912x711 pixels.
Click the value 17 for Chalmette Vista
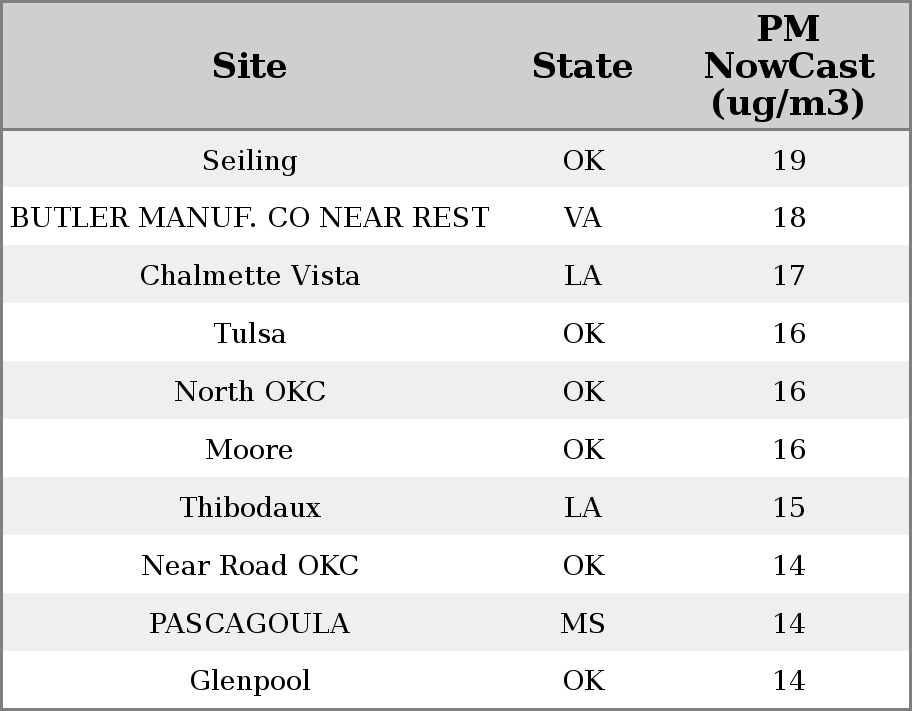(x=789, y=275)
